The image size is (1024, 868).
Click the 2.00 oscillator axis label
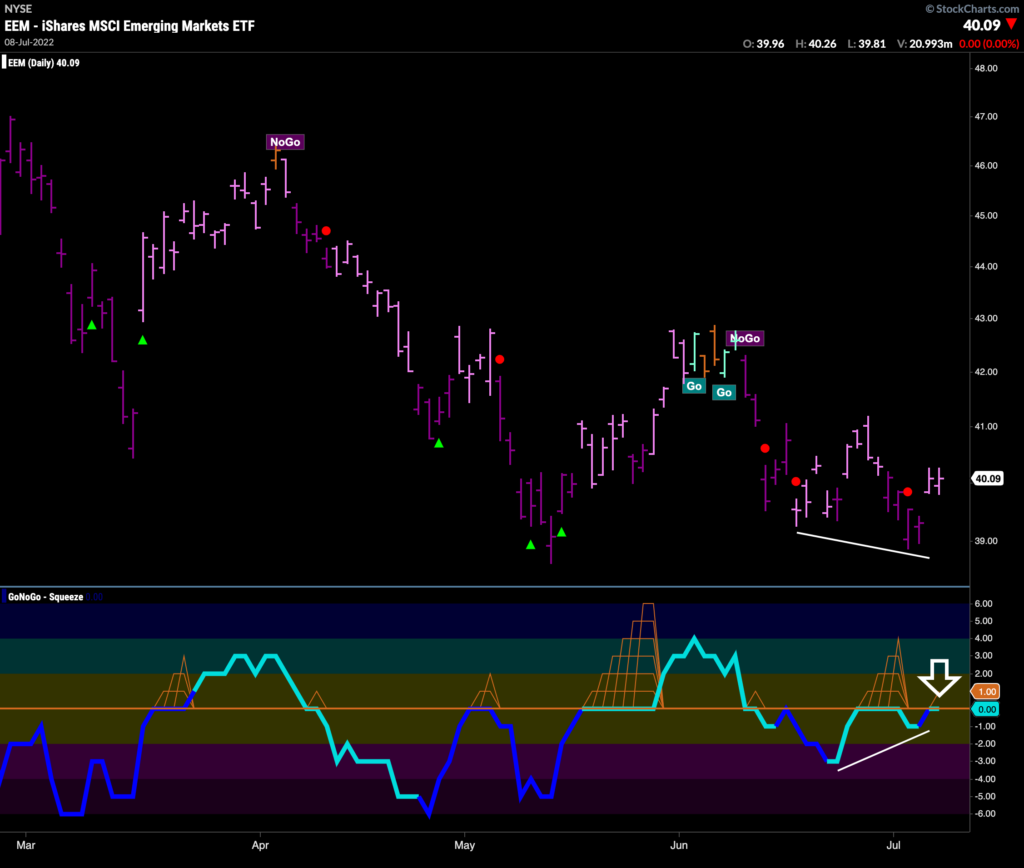tap(984, 673)
